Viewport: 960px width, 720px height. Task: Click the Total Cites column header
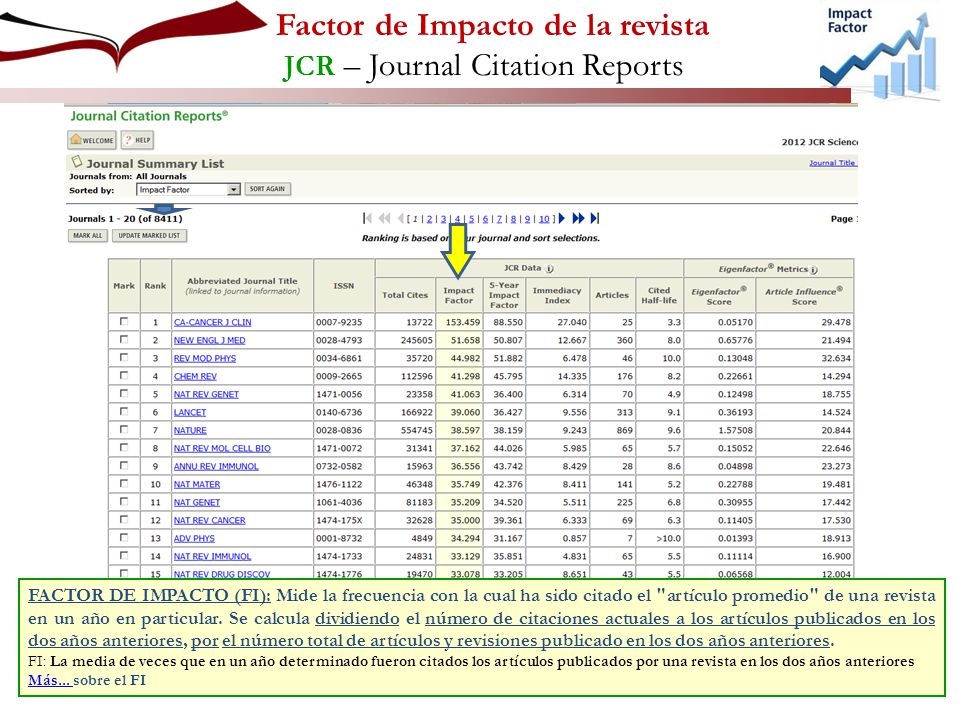tap(405, 295)
